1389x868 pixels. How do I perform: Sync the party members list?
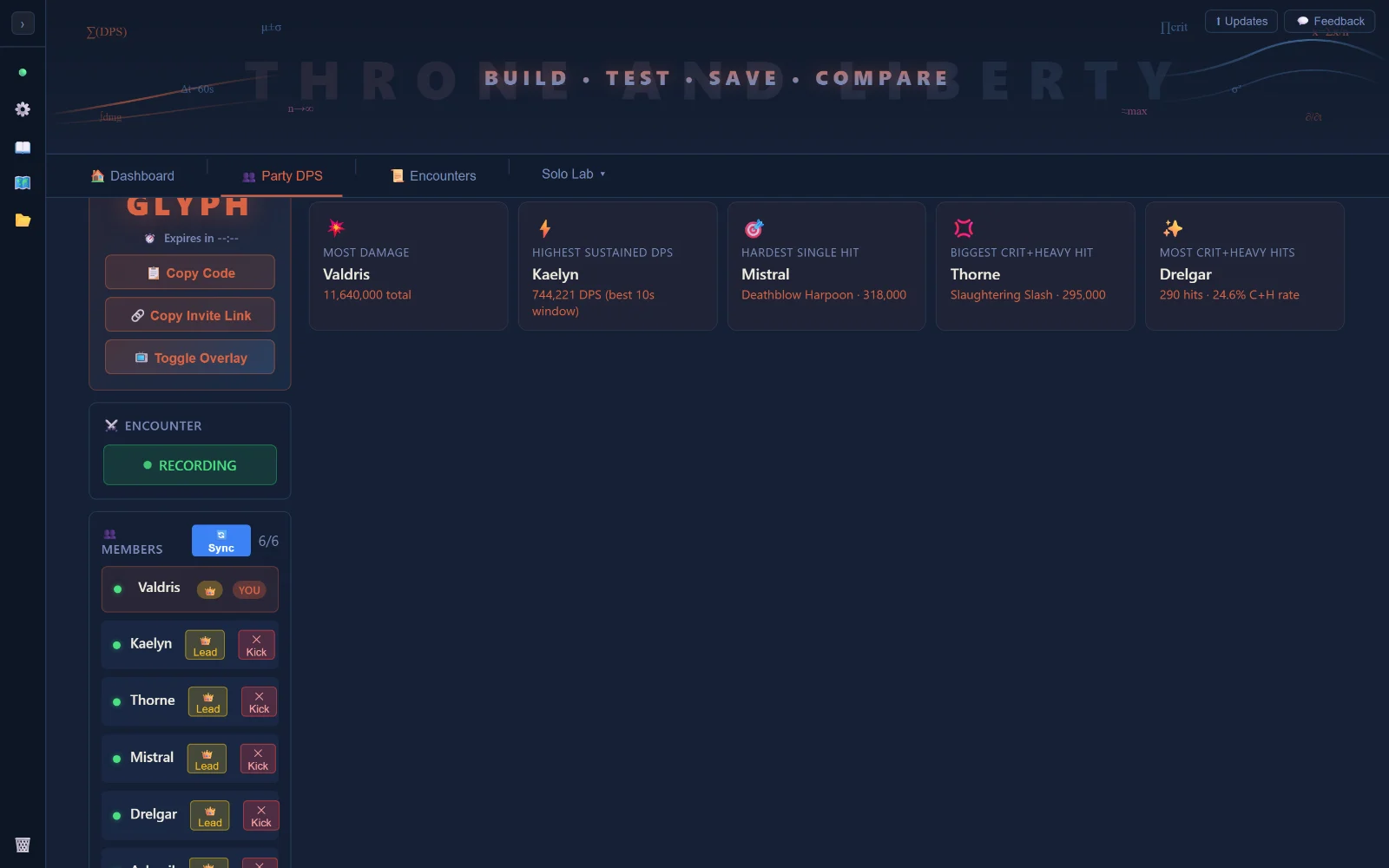221,541
